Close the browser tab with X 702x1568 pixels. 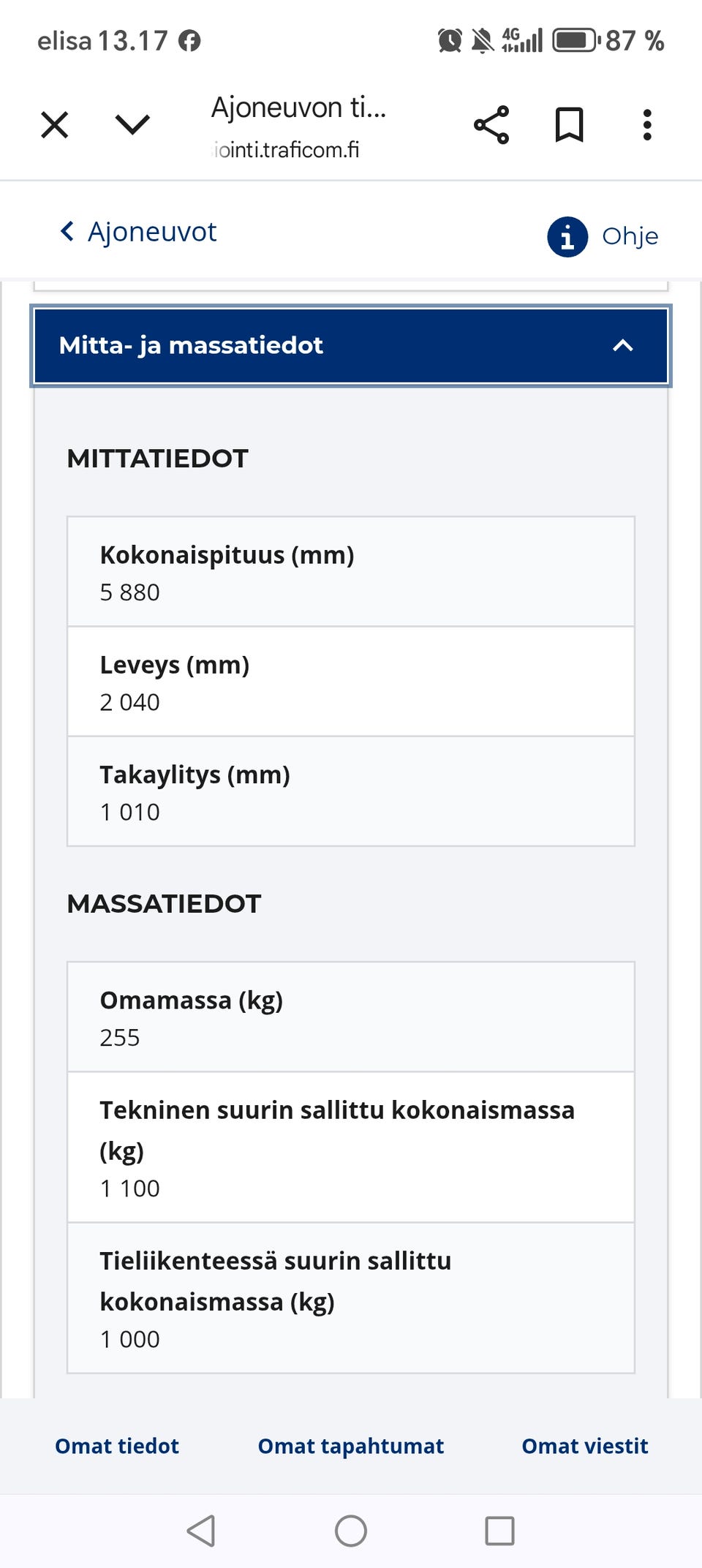pyautogui.click(x=55, y=124)
